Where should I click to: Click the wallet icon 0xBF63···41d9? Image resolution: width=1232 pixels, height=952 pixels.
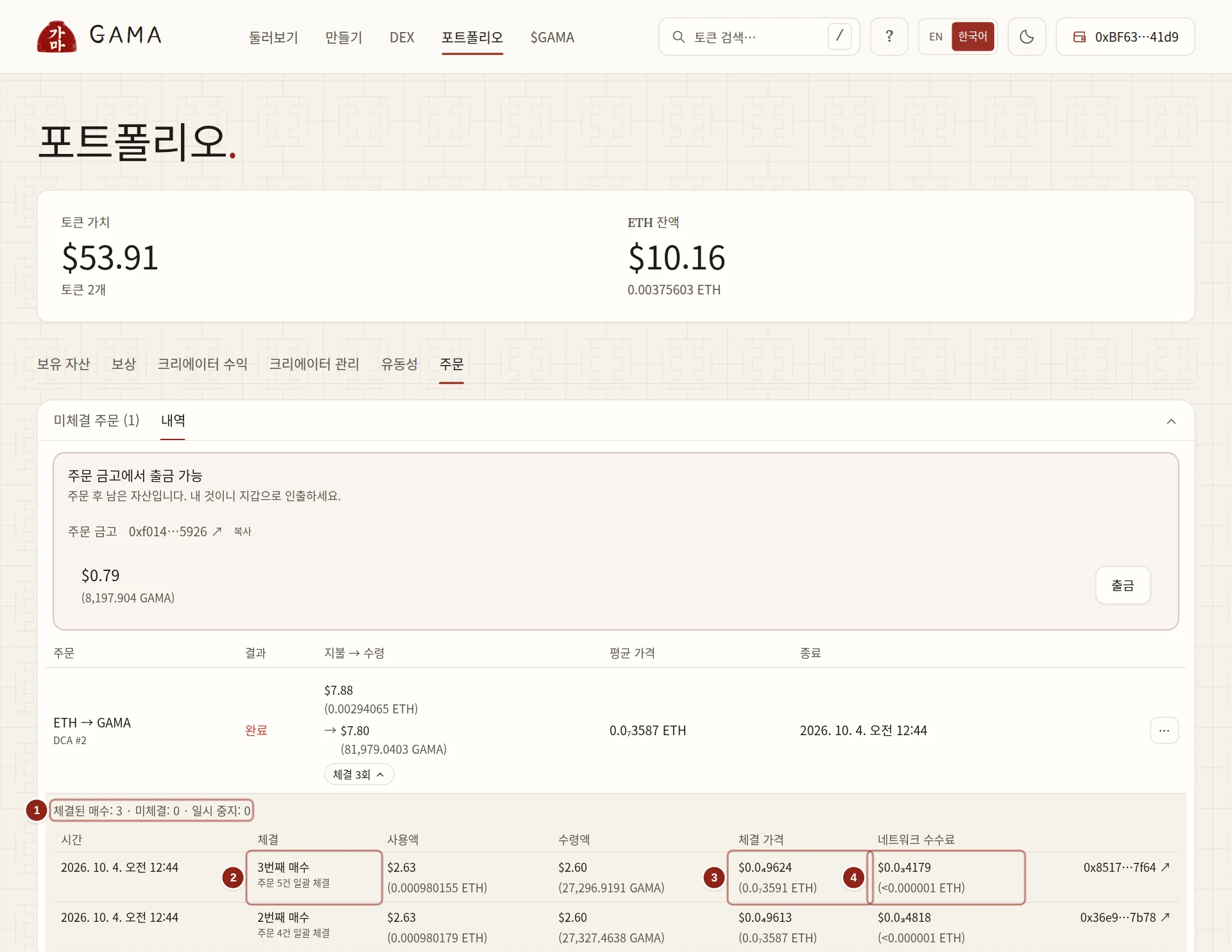(1079, 37)
